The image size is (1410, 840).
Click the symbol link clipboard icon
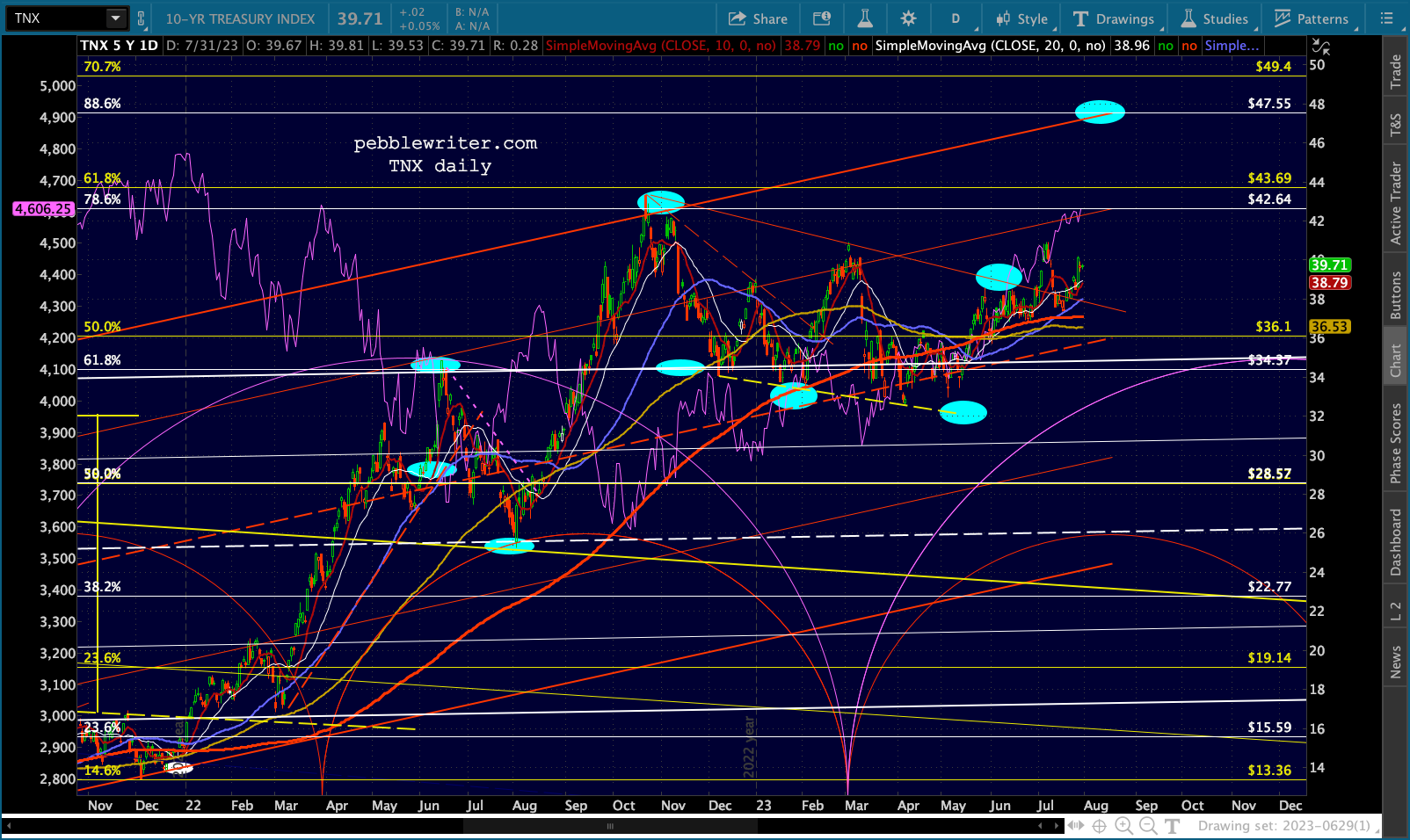pyautogui.click(x=142, y=18)
